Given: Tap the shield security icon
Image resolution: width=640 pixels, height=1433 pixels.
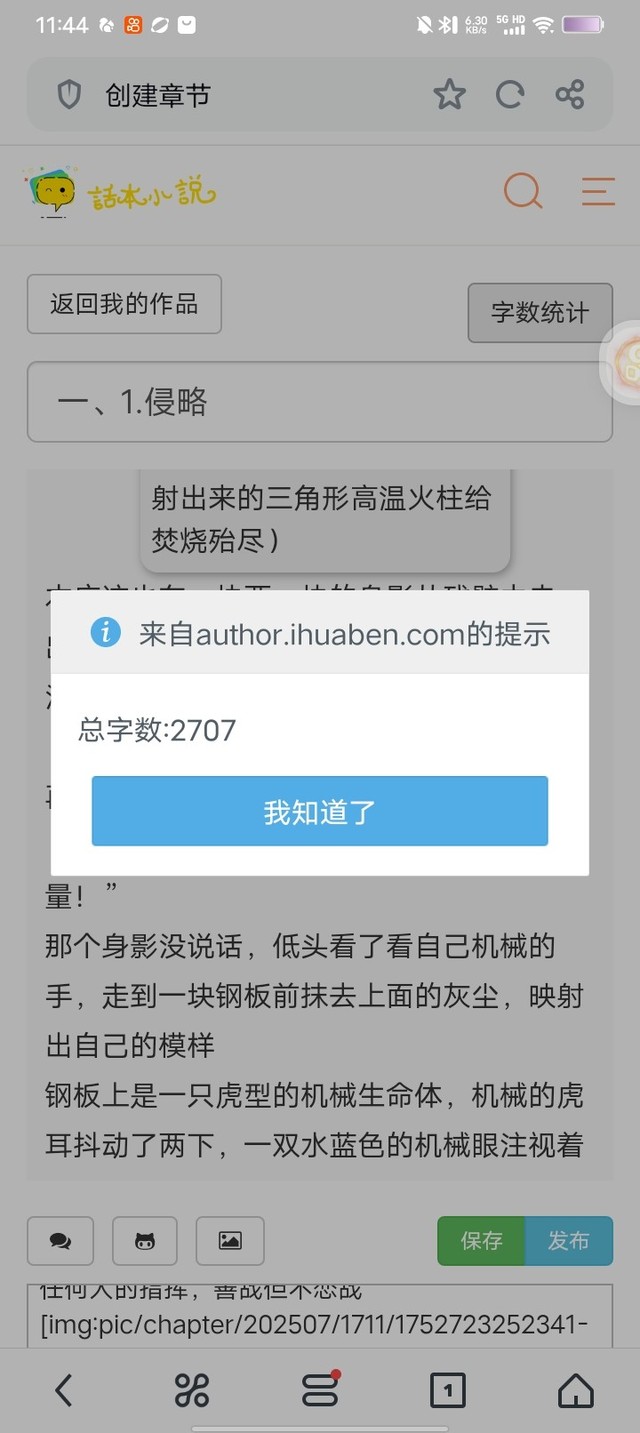Looking at the screenshot, I should pos(69,95).
